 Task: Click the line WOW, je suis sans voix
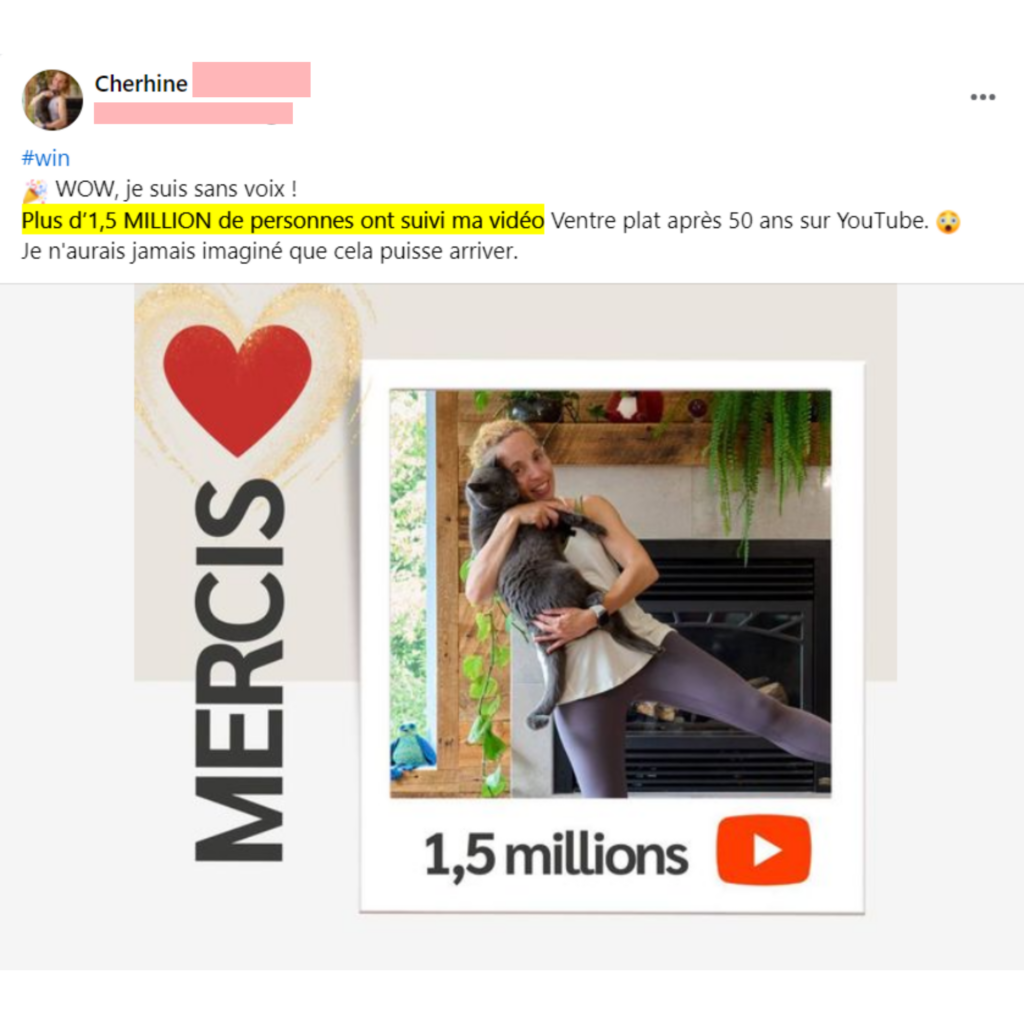pos(176,189)
